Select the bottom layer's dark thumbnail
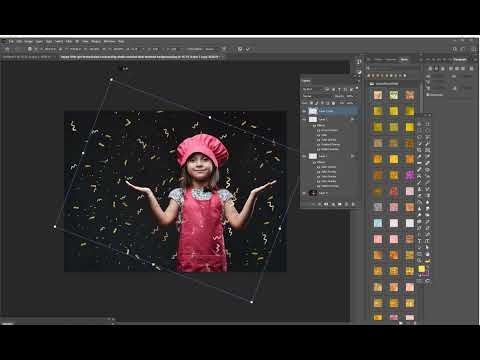Image resolution: width=480 pixels, height=360 pixels. [x=313, y=193]
